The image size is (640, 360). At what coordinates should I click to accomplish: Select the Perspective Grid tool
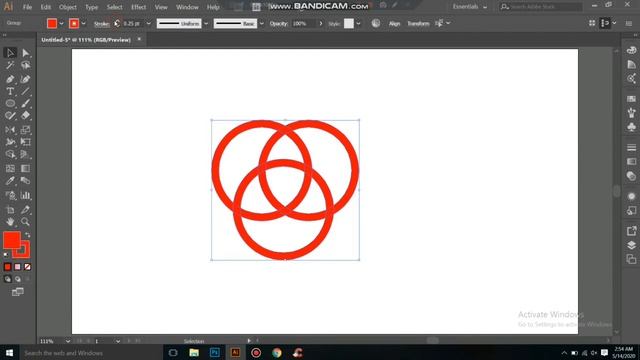[25, 154]
